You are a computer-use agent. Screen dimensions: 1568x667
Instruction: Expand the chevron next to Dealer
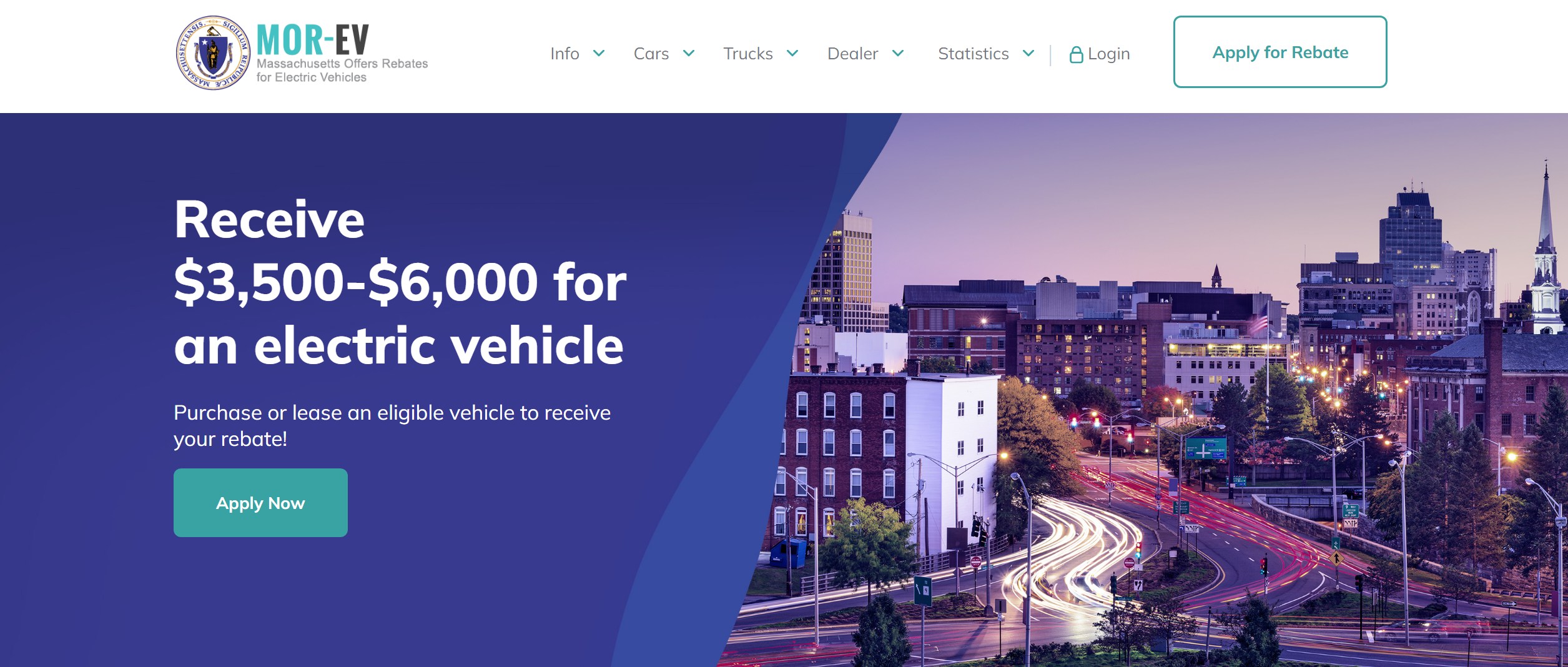tap(897, 53)
